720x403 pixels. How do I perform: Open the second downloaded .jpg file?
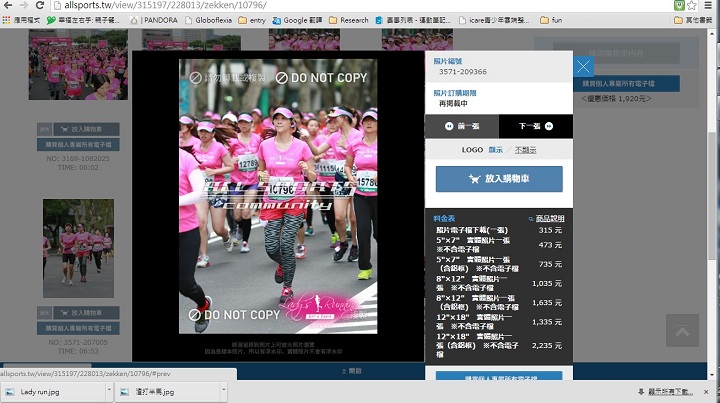pyautogui.click(x=168, y=392)
